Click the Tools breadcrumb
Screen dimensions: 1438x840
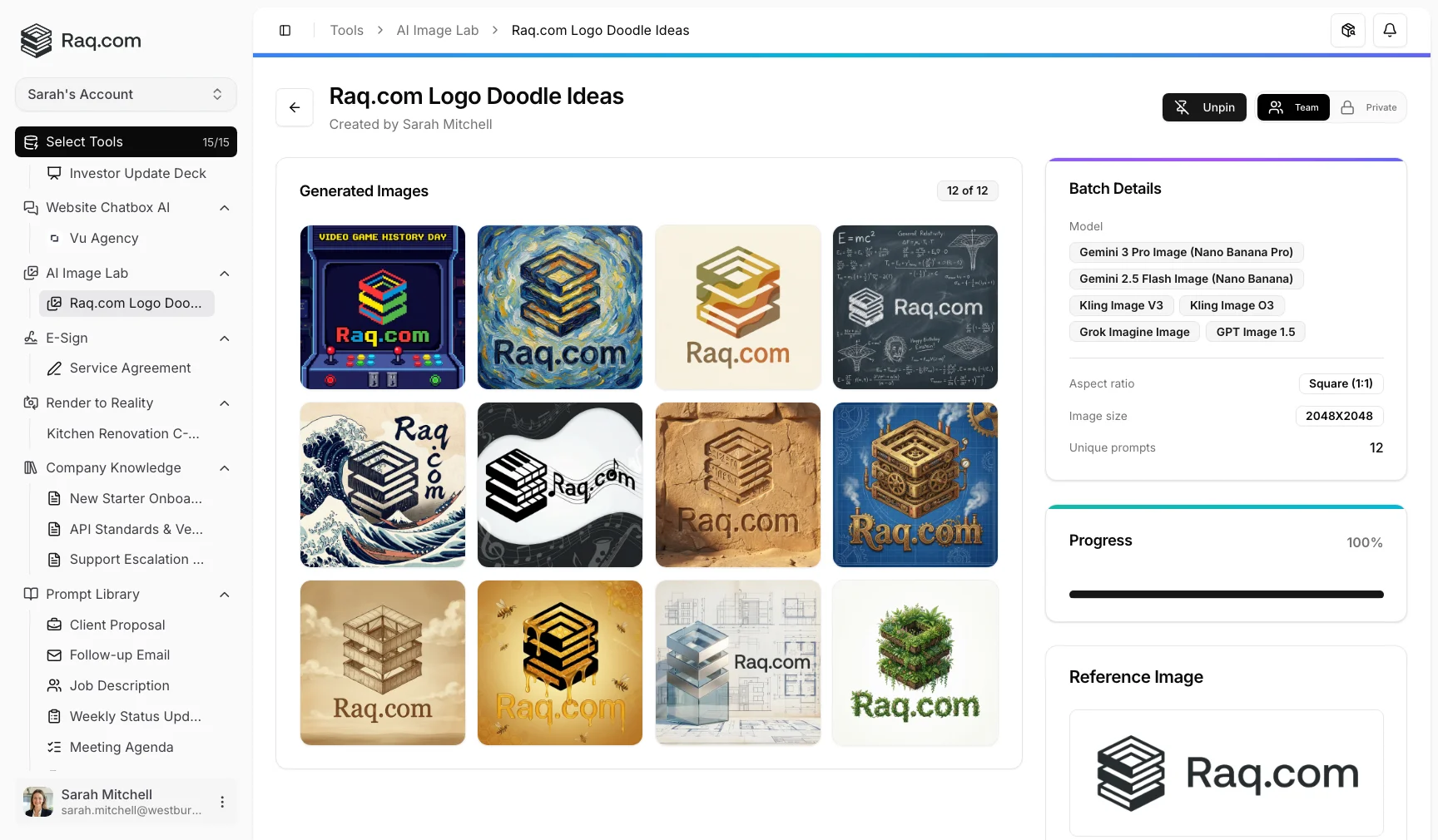[346, 30]
